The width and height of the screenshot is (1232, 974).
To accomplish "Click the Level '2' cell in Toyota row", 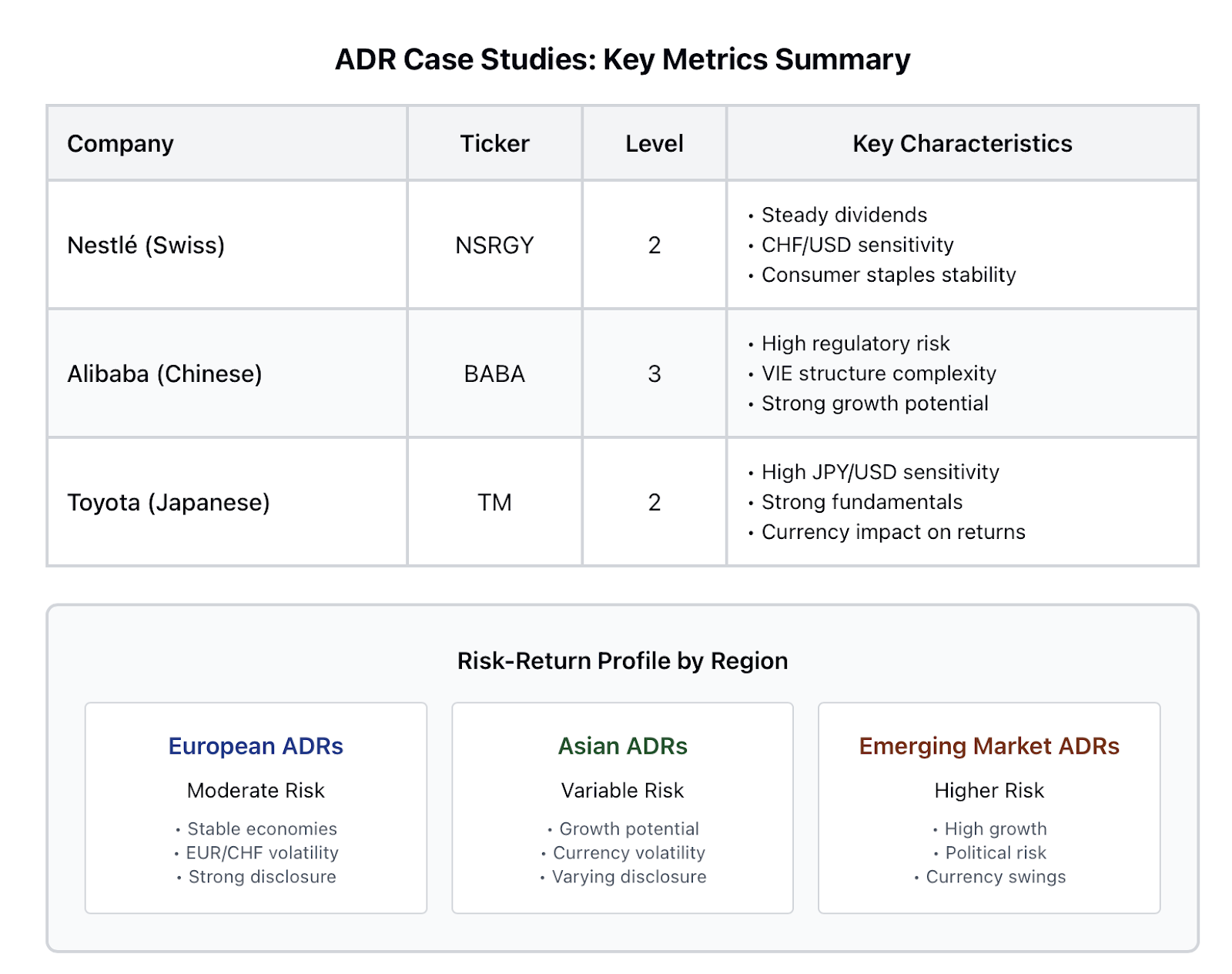I will (654, 502).
